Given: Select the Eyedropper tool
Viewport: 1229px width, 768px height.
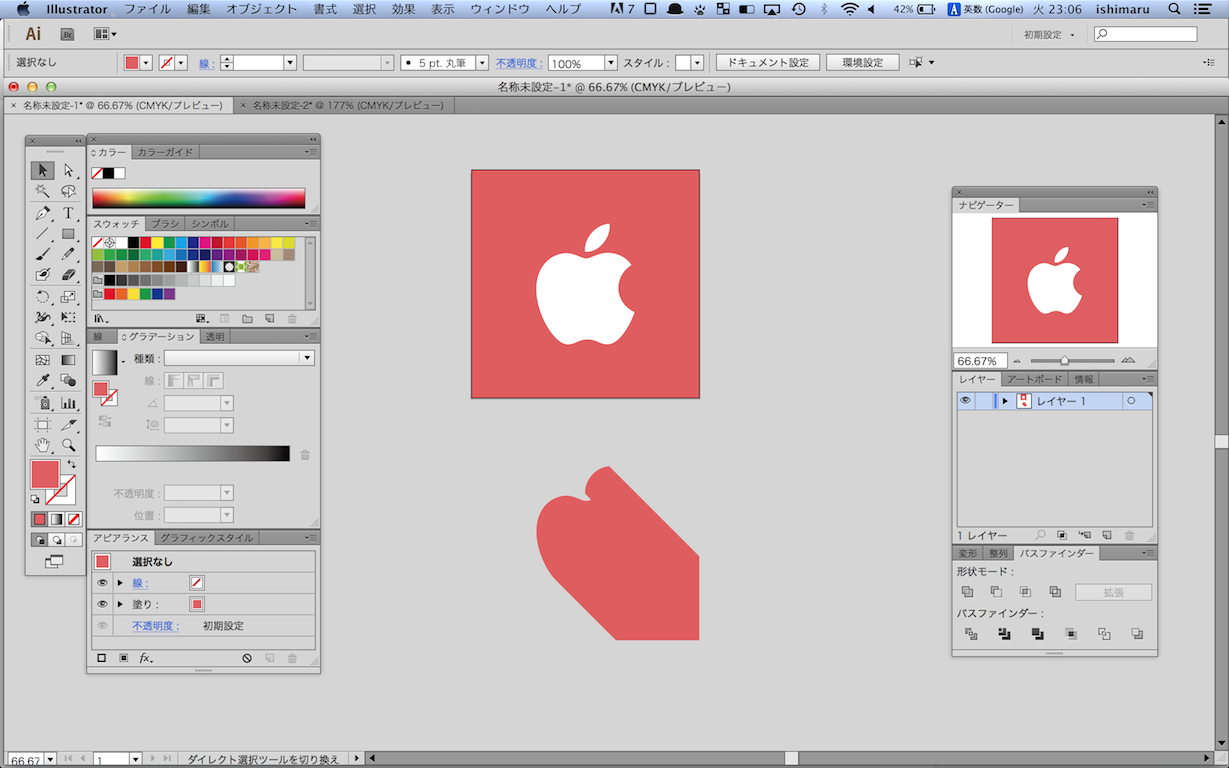Looking at the screenshot, I should point(43,380).
